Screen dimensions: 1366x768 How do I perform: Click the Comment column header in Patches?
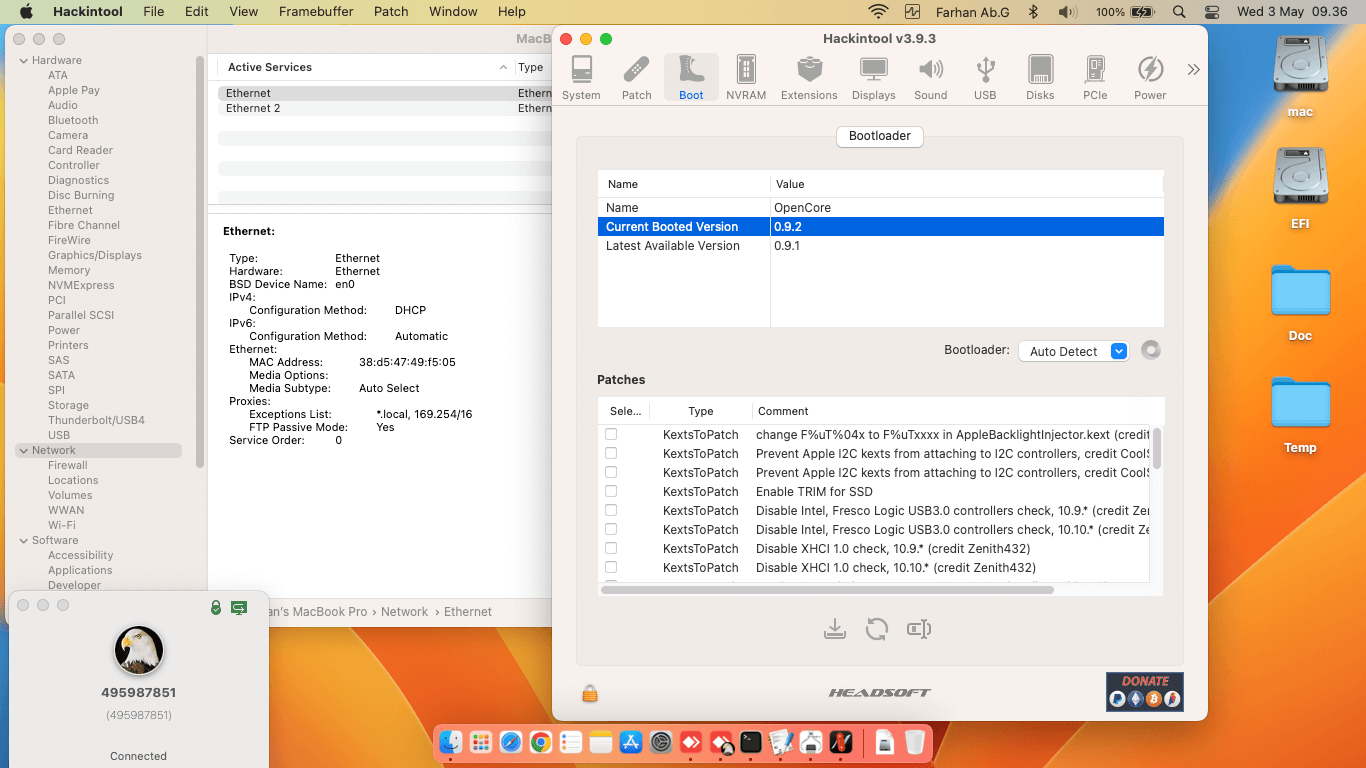(x=957, y=411)
